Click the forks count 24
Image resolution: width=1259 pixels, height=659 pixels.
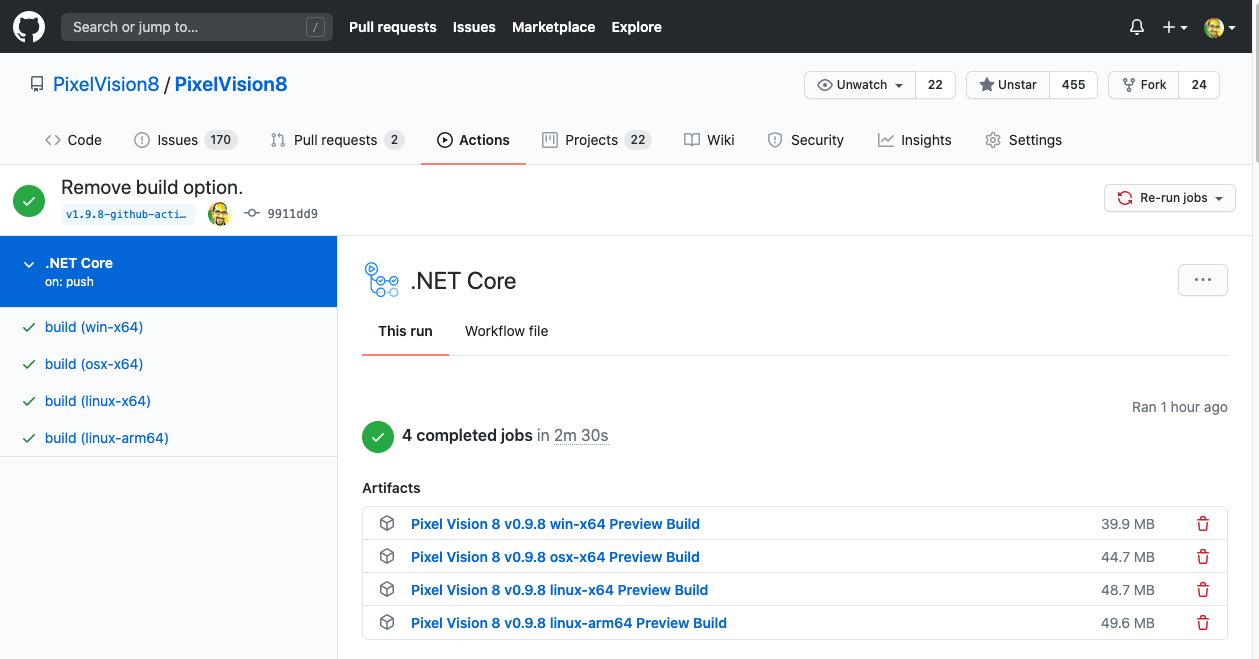point(1199,85)
